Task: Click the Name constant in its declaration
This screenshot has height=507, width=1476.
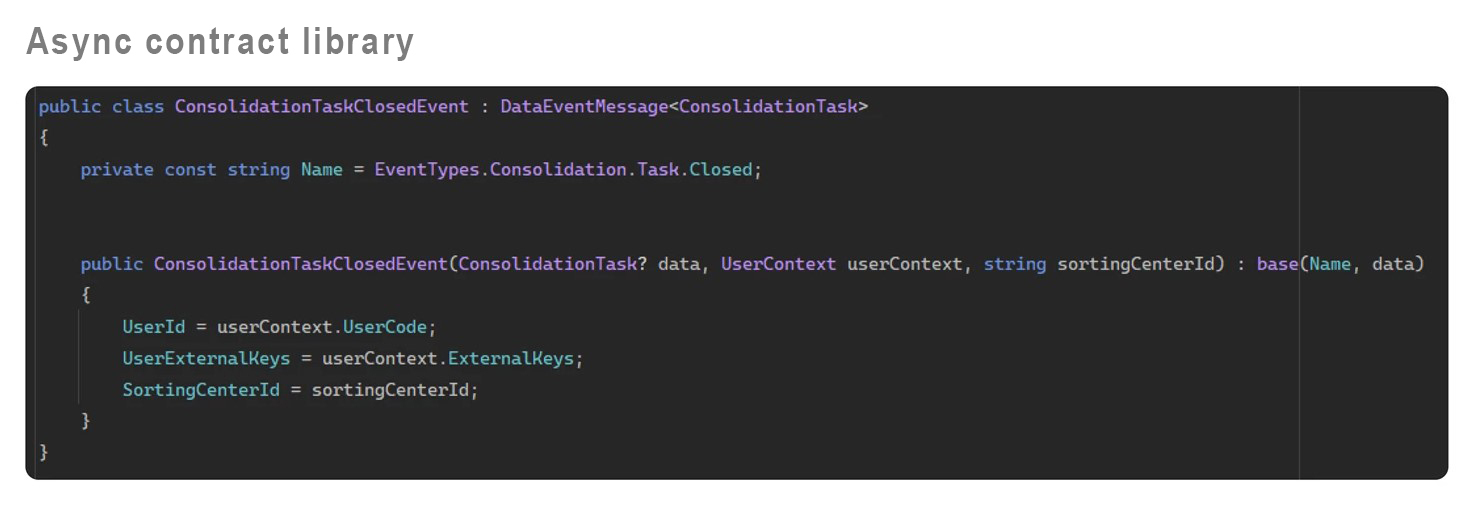Action: tap(322, 170)
